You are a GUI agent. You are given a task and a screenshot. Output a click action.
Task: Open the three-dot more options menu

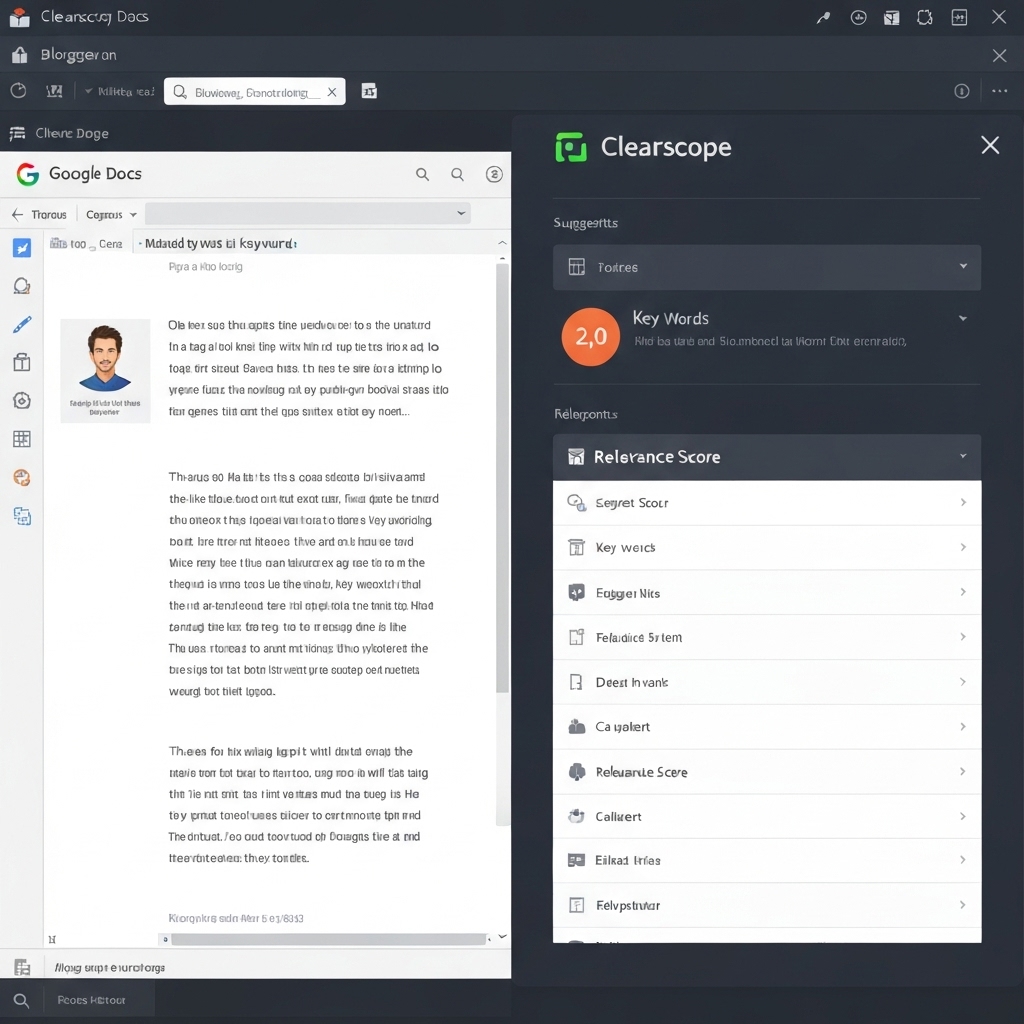coord(999,91)
